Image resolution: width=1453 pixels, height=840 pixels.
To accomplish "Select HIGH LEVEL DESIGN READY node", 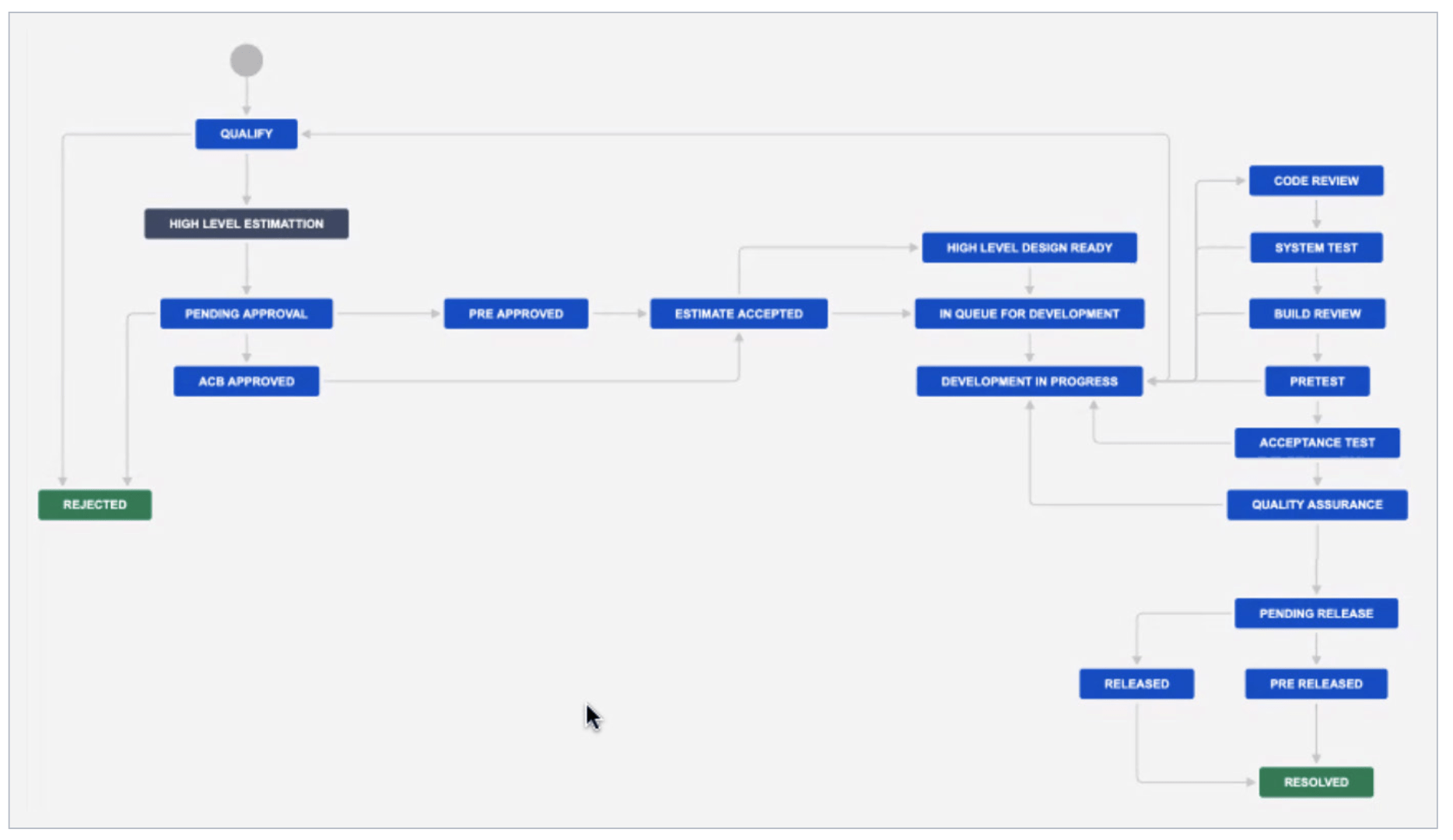I will click(1029, 248).
